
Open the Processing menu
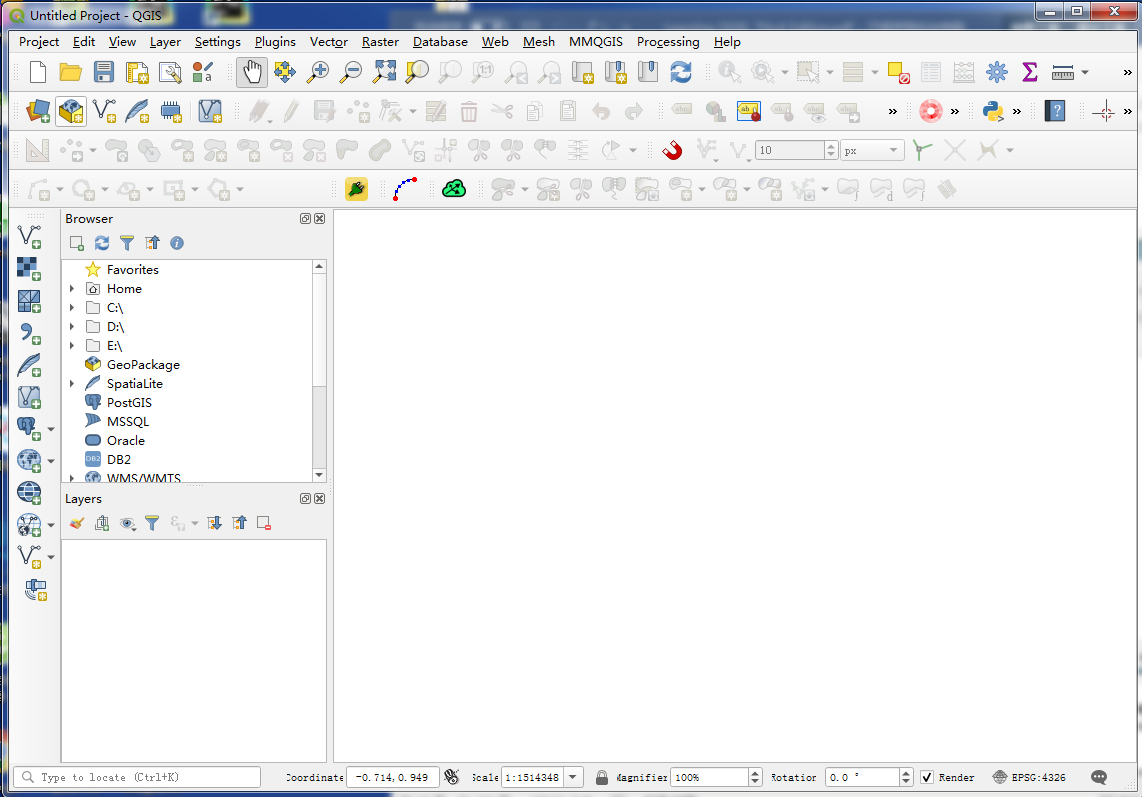(667, 42)
